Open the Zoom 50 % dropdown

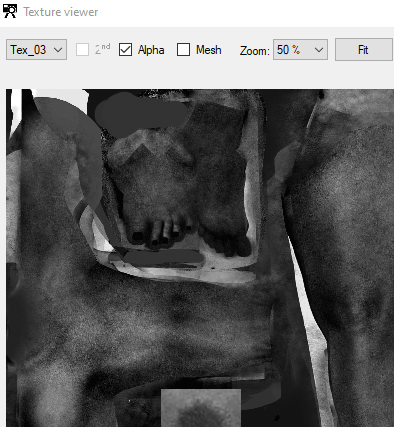click(x=300, y=50)
